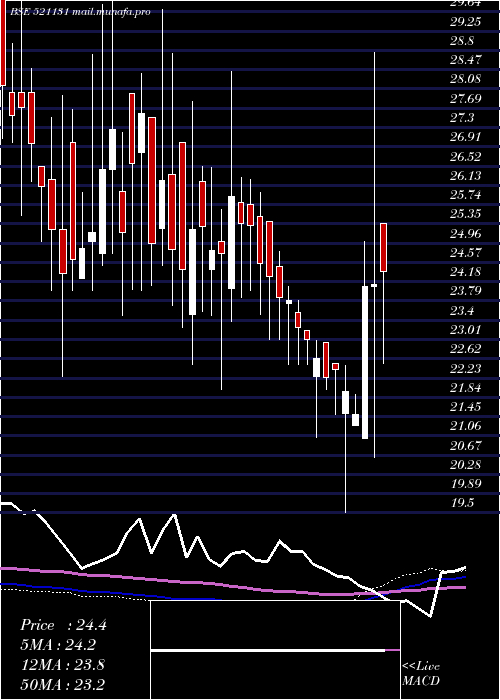Screen dimensions: 500x700
Task: Click the 28.8 price axis label
Action: [x=462, y=41]
